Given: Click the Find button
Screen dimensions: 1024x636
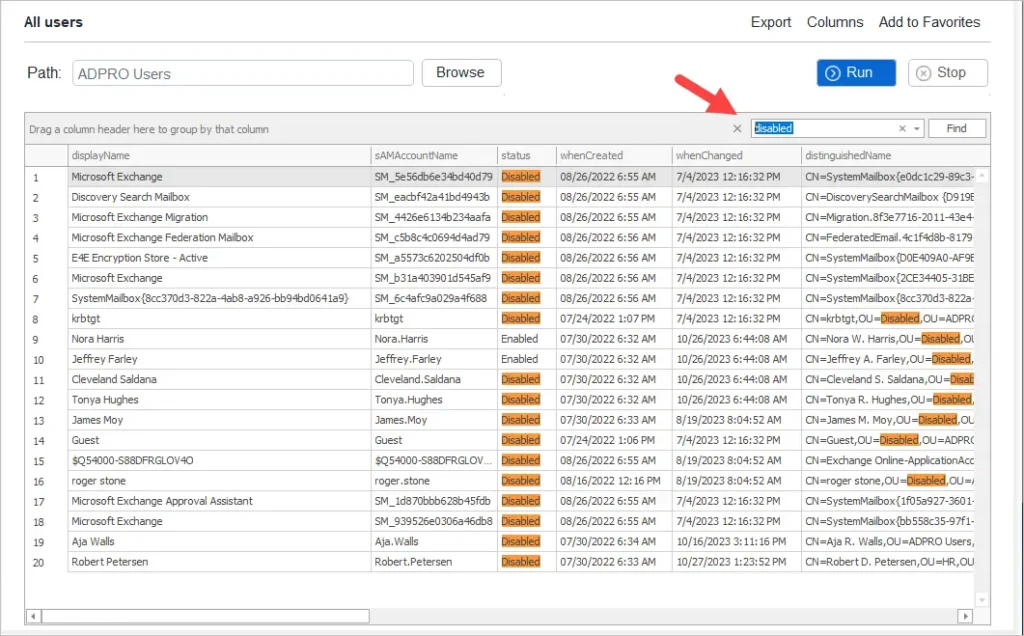Looking at the screenshot, I should pos(957,129).
